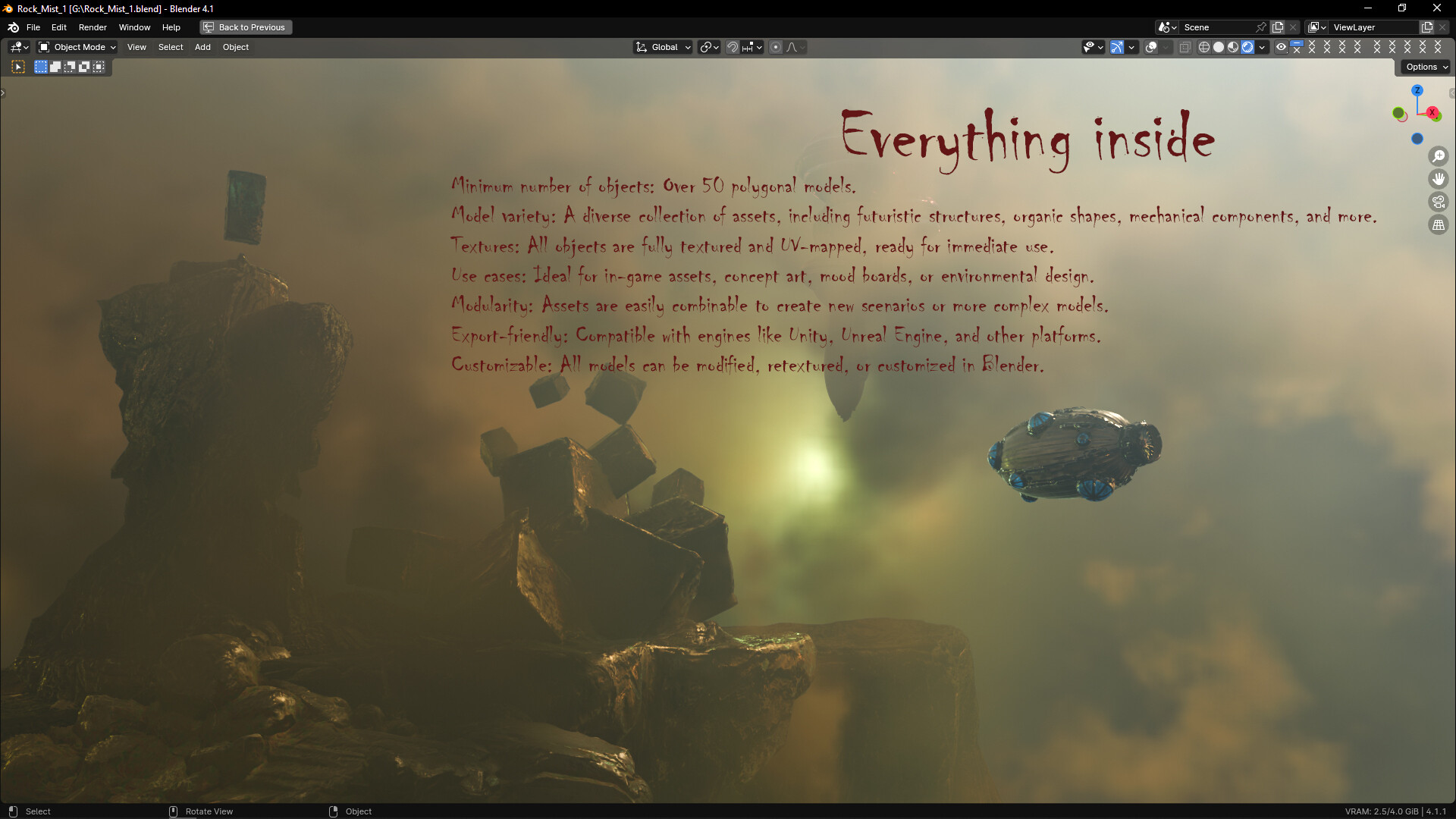1456x819 pixels.
Task: Open the Render menu
Action: coord(93,27)
